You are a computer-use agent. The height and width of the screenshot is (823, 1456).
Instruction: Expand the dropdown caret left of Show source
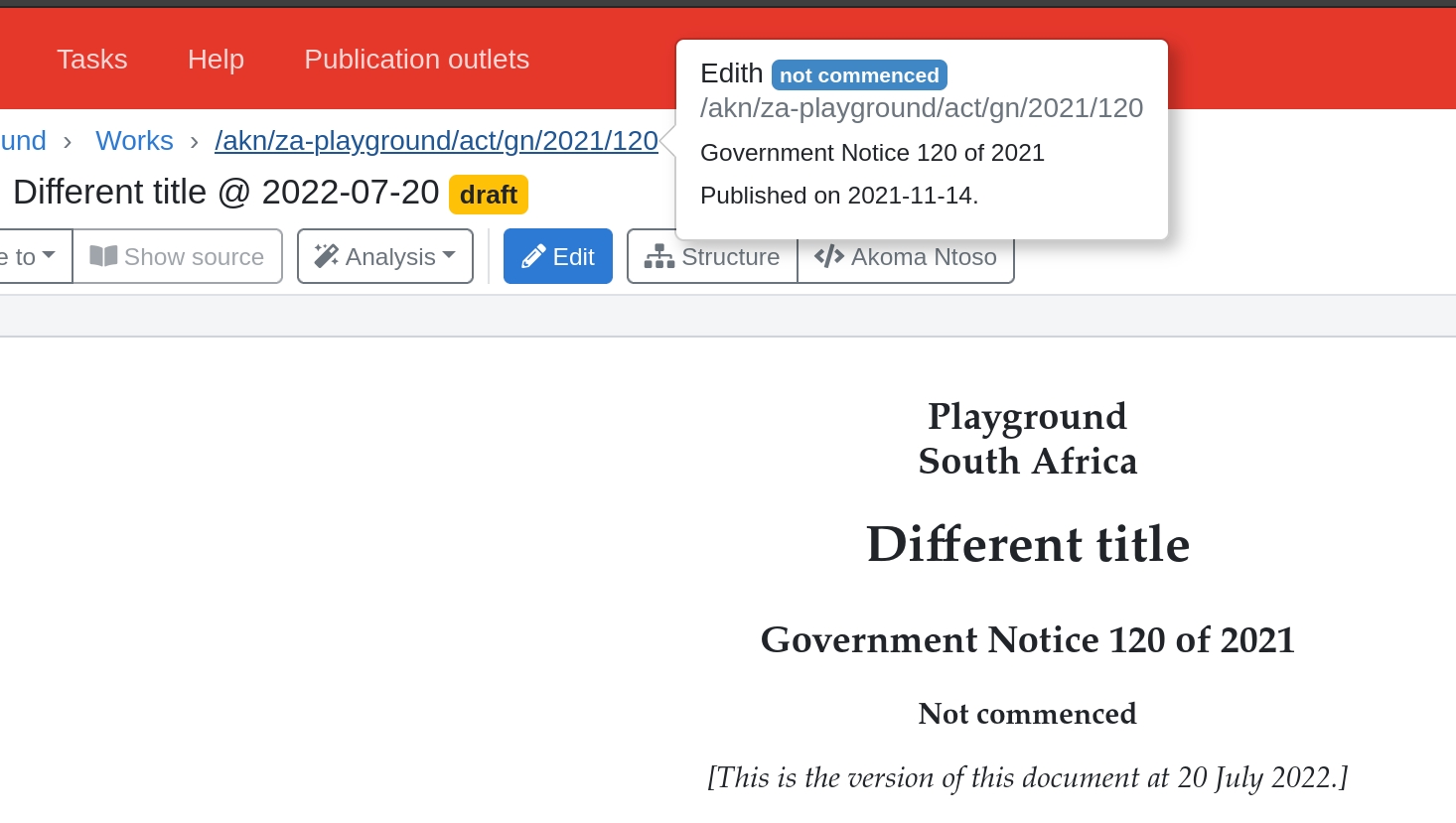[x=48, y=255]
